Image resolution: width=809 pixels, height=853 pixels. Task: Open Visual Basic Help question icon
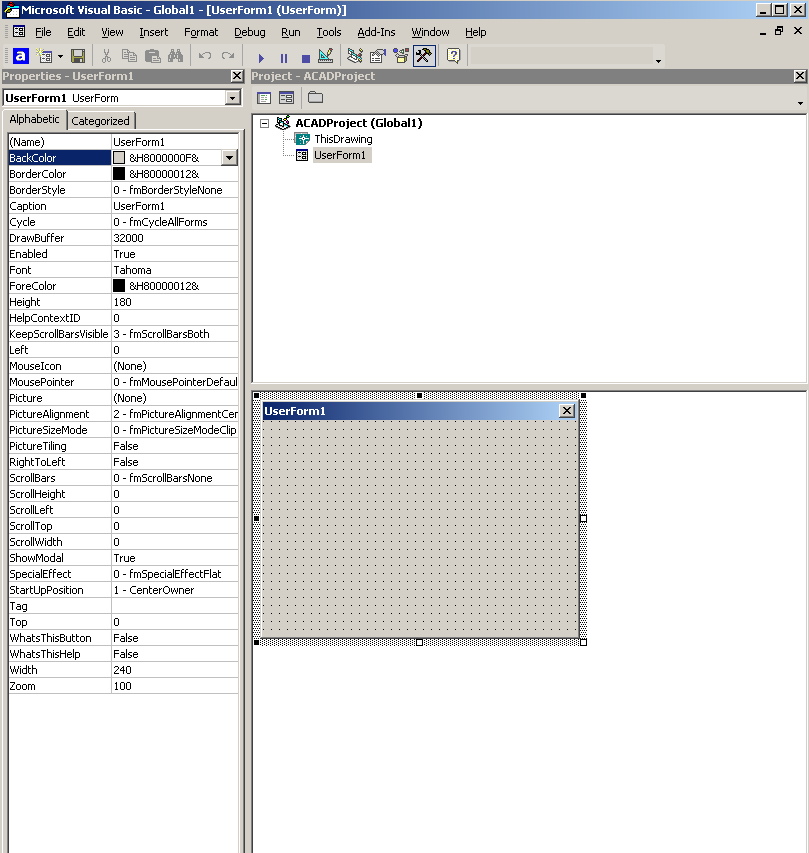click(x=453, y=56)
